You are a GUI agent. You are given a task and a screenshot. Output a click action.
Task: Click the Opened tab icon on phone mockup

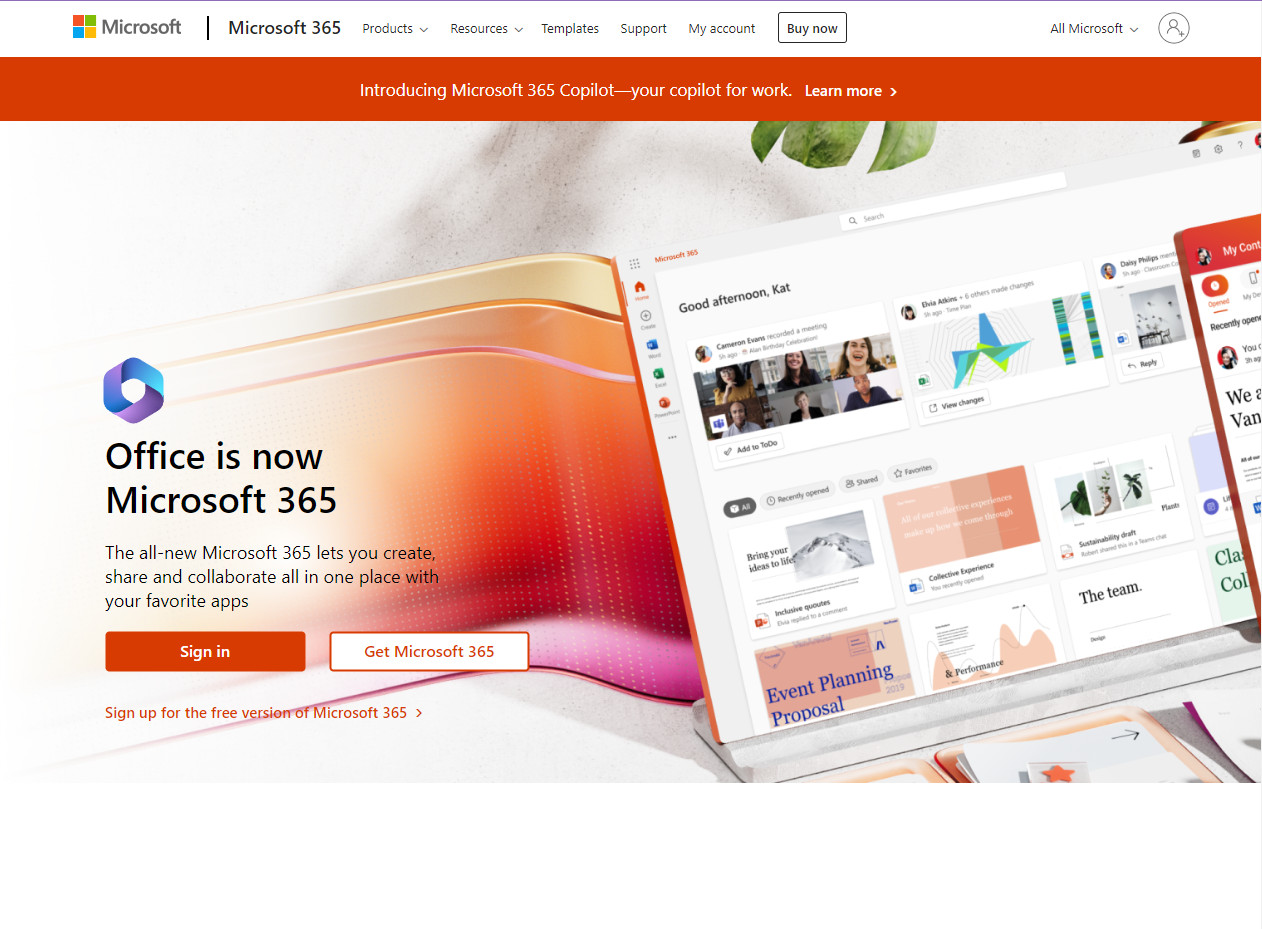(x=1215, y=288)
